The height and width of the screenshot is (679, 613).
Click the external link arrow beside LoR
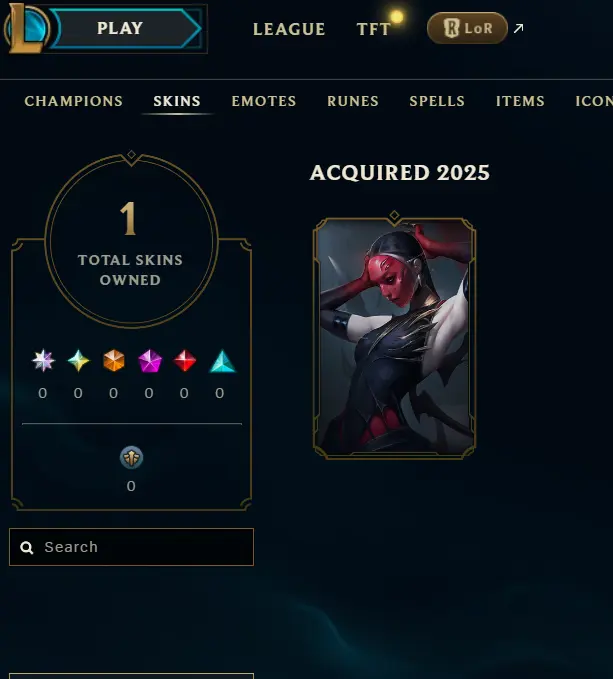point(518,29)
